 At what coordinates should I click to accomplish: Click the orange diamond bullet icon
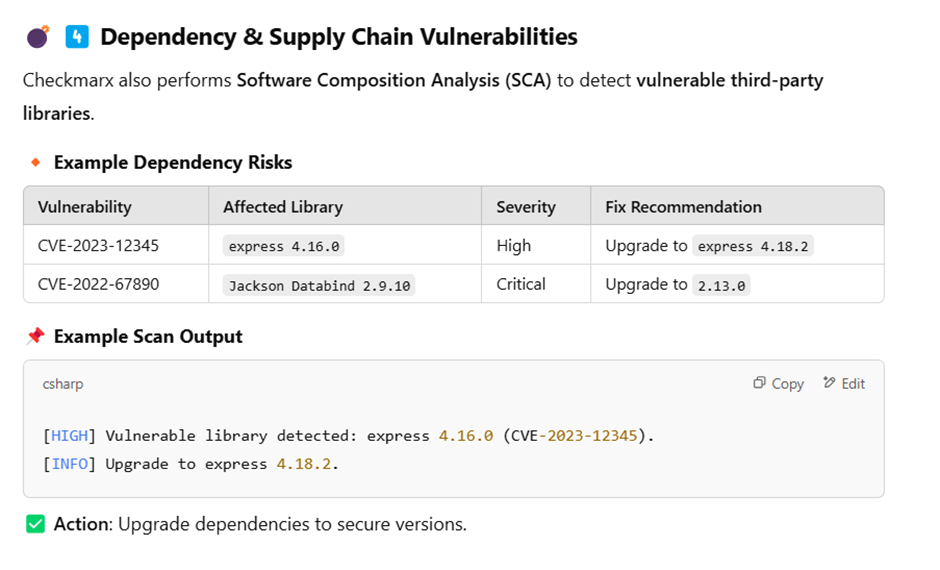(x=35, y=162)
